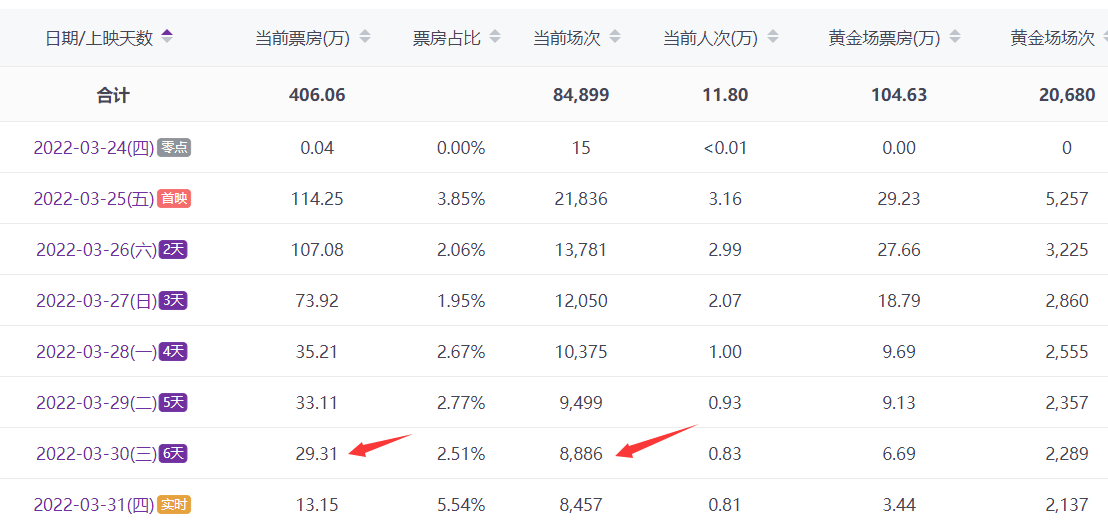Click the 当前场次 column header
This screenshot has width=1108, height=524.
[567, 38]
